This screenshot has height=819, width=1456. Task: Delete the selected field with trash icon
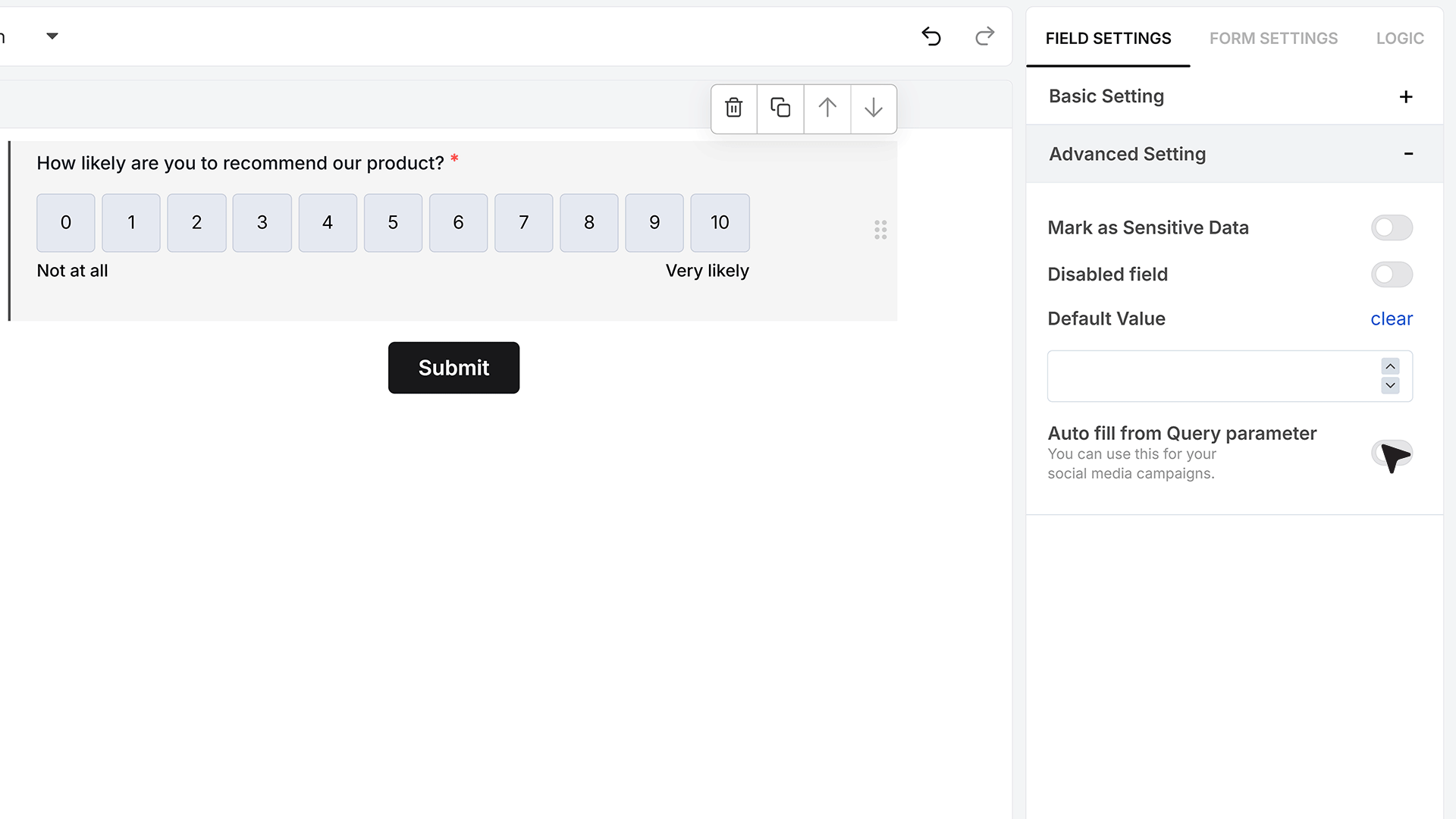(x=733, y=108)
